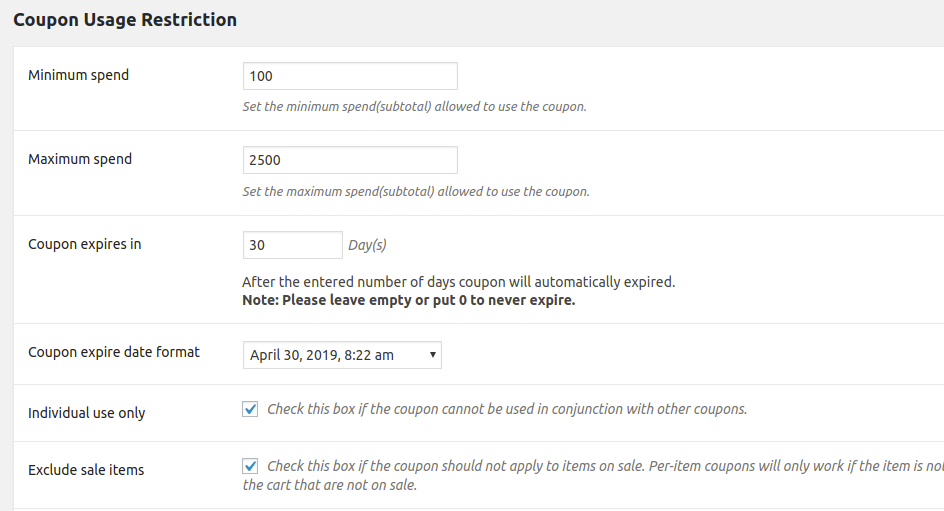Uncheck the Individual use only checkbox
The height and width of the screenshot is (511, 944).
point(250,409)
